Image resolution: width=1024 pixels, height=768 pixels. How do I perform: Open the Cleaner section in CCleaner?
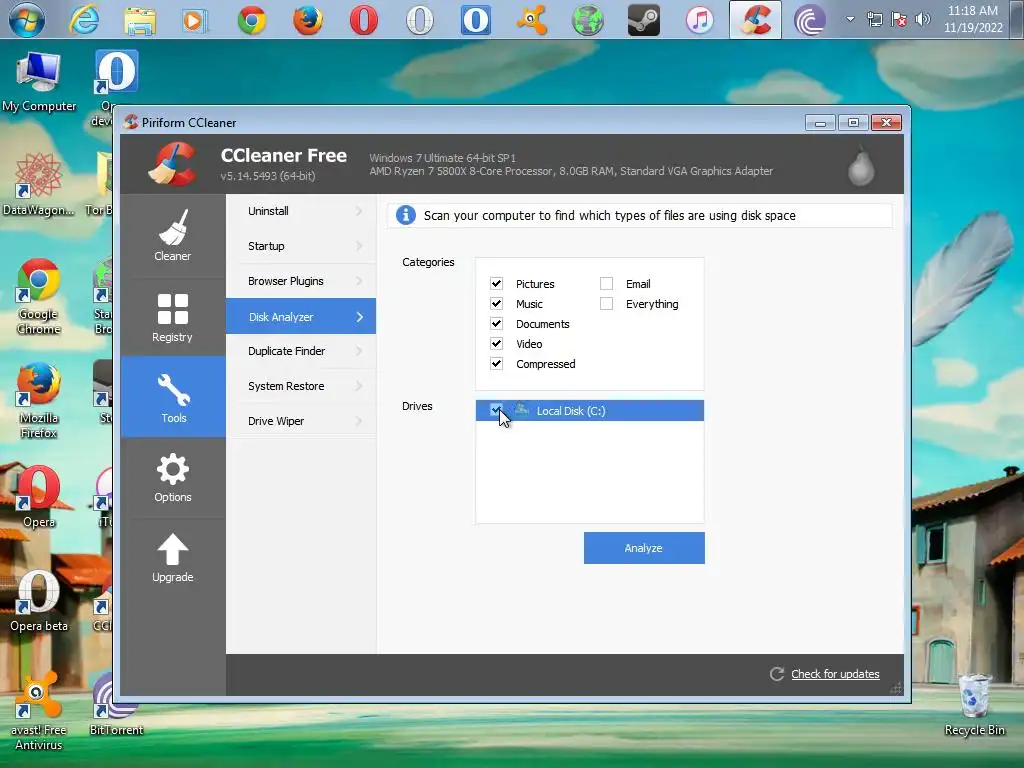pyautogui.click(x=173, y=235)
